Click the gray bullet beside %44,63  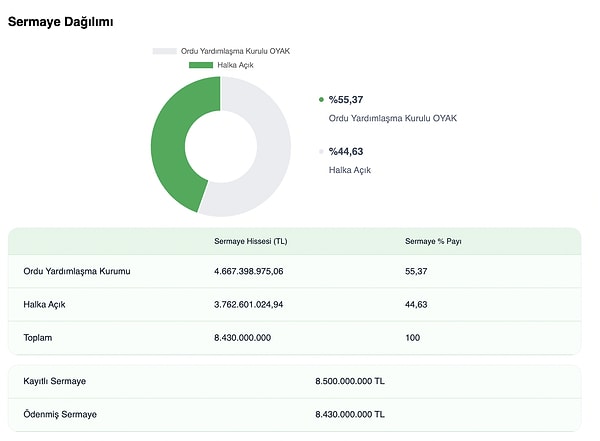click(321, 152)
